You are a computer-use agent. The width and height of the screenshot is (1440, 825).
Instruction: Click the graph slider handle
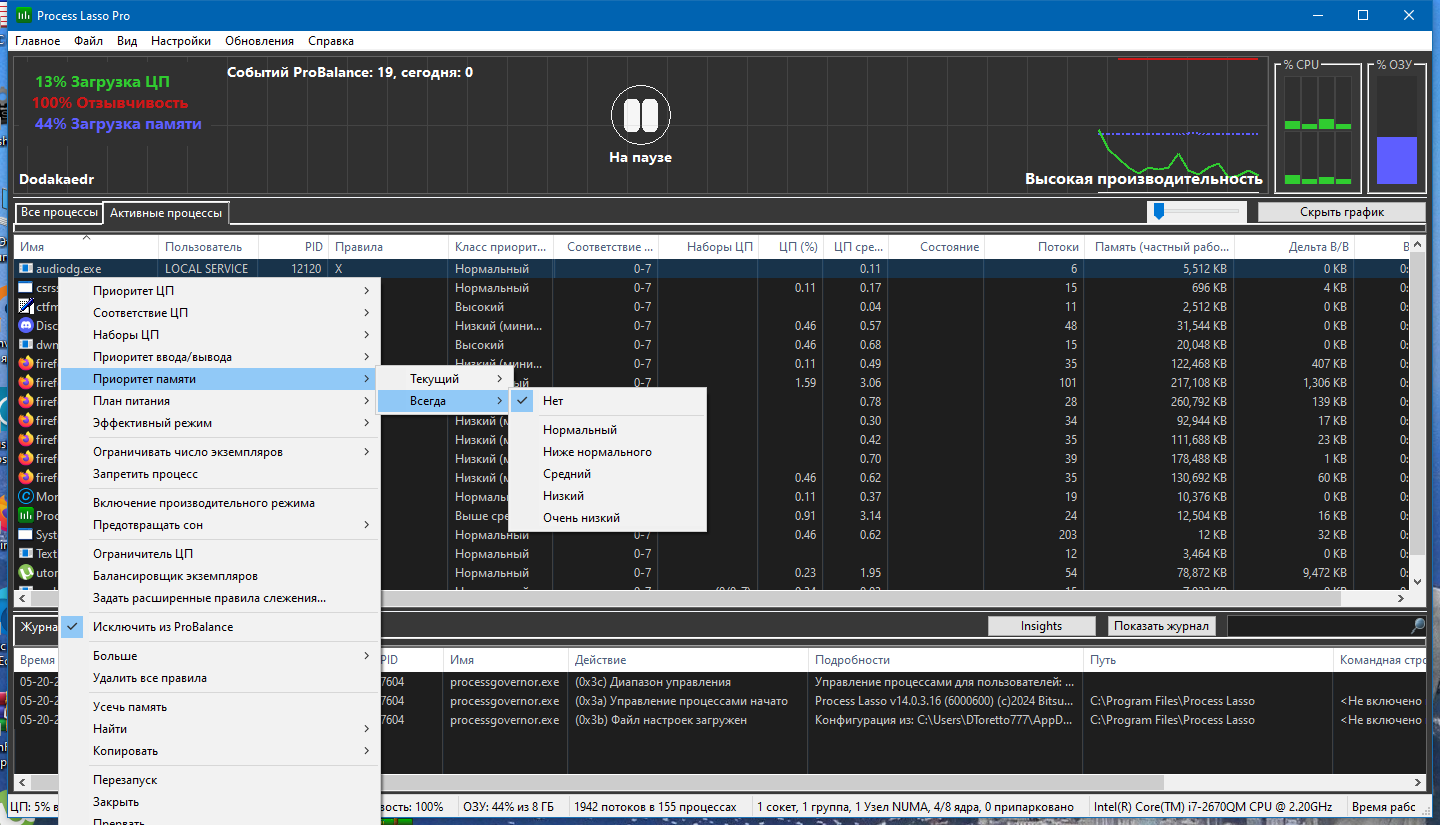[1159, 211]
